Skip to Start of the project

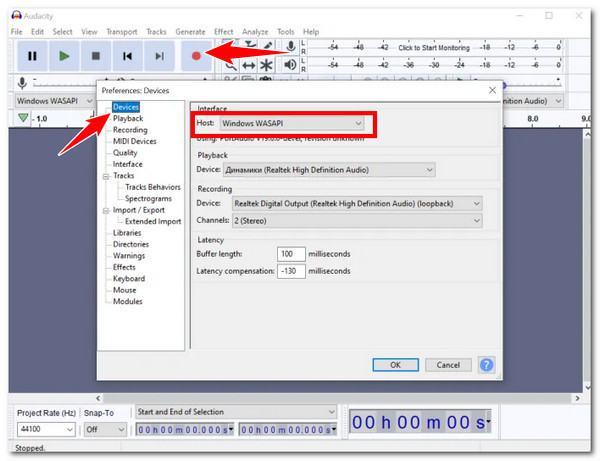point(127,56)
